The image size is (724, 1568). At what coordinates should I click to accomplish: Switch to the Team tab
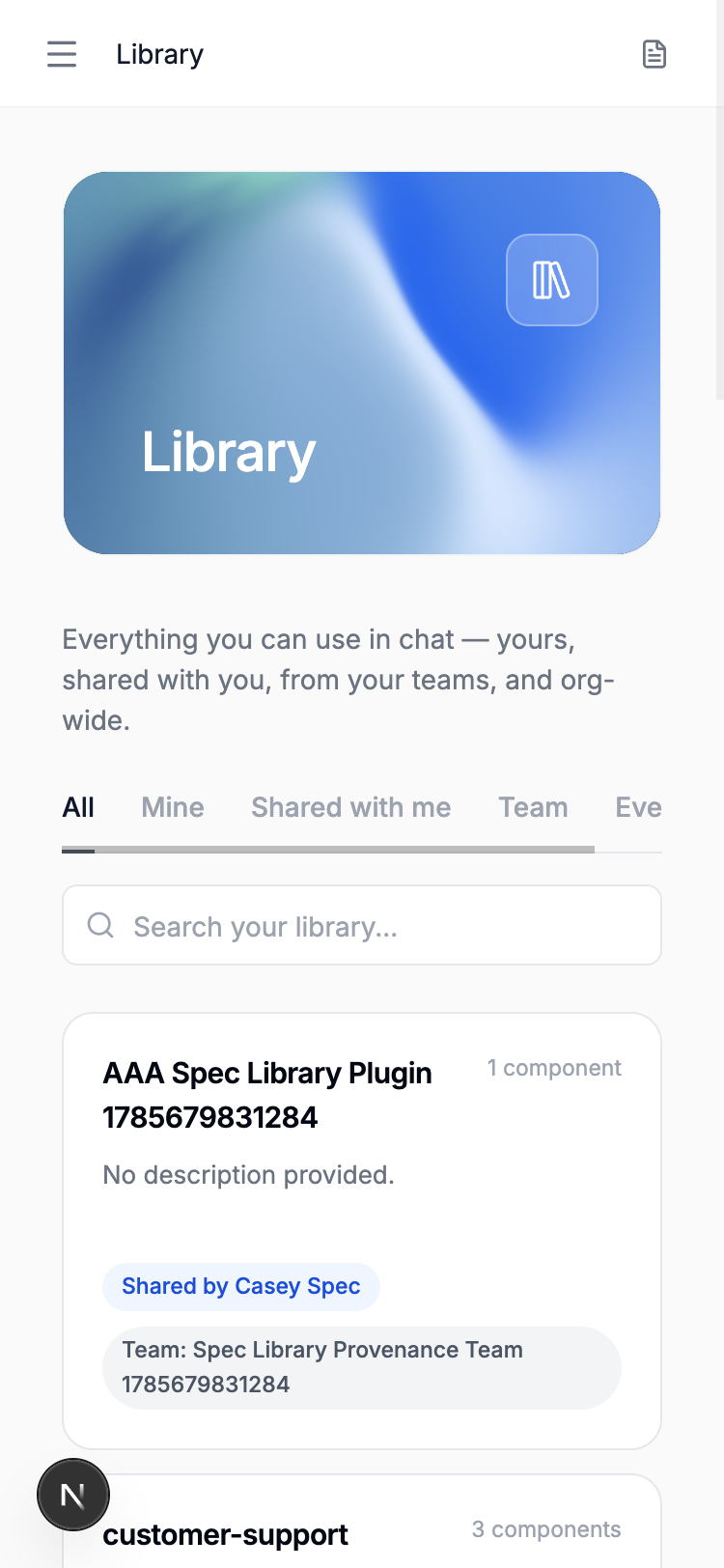point(533,807)
